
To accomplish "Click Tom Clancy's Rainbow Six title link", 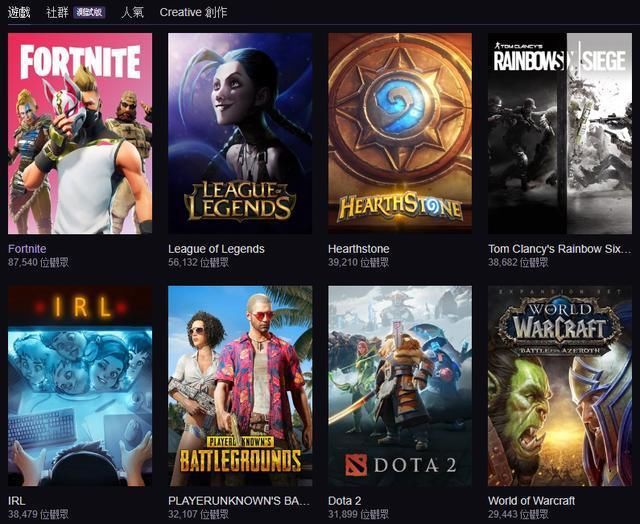I will pos(560,249).
